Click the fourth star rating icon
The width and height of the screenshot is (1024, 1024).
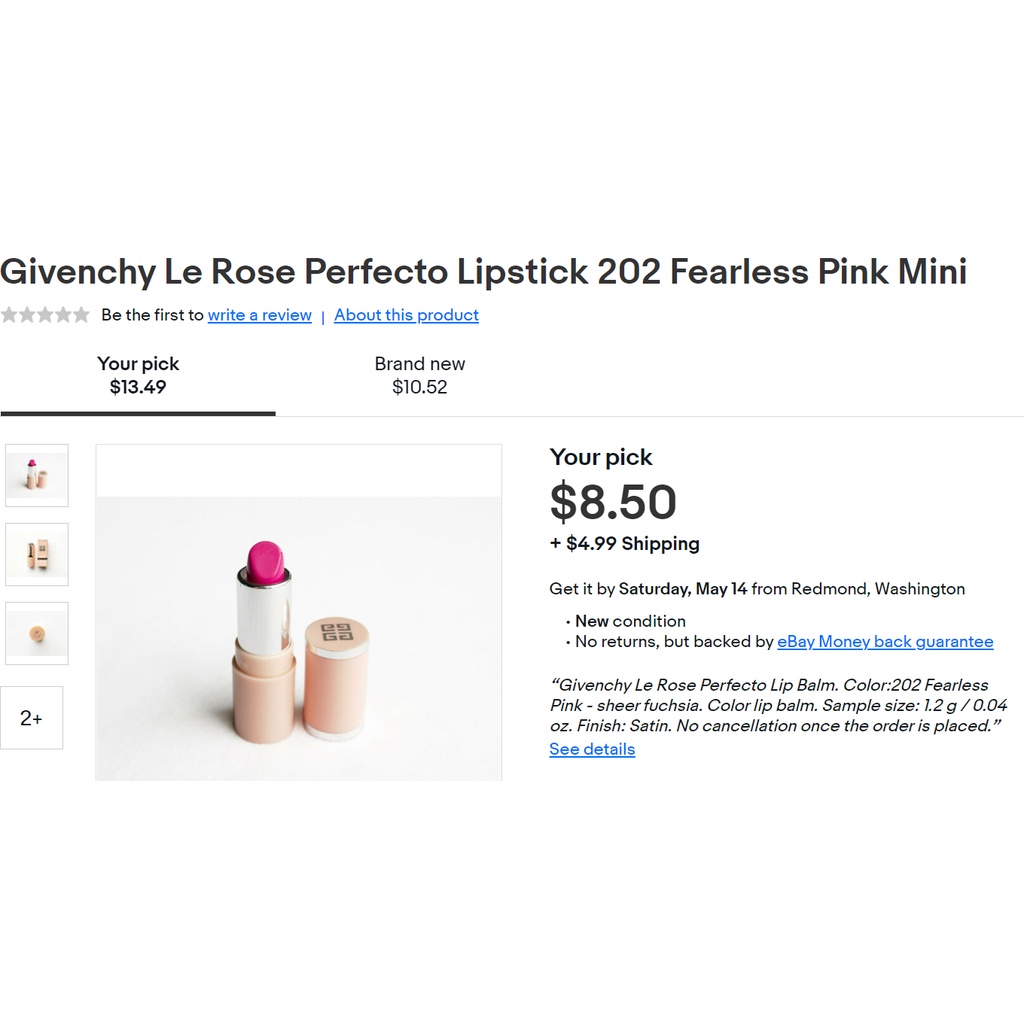(61, 315)
